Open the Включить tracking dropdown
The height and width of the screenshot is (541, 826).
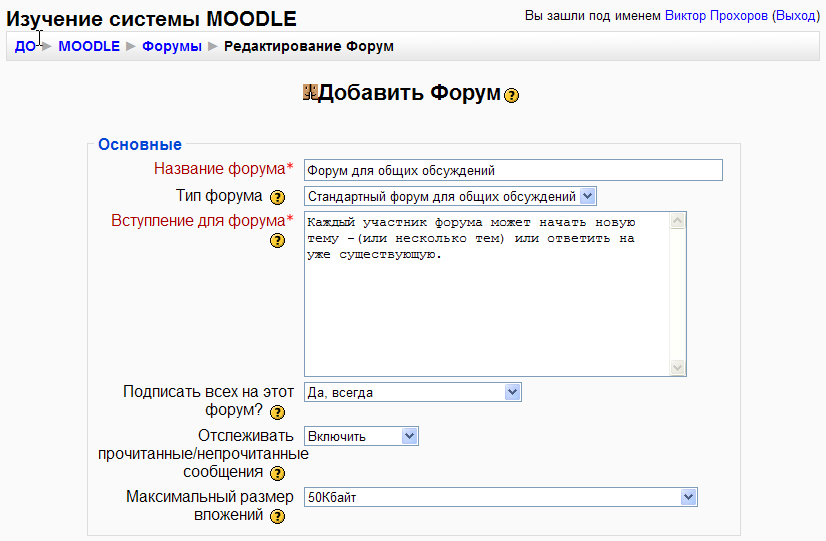coord(361,437)
